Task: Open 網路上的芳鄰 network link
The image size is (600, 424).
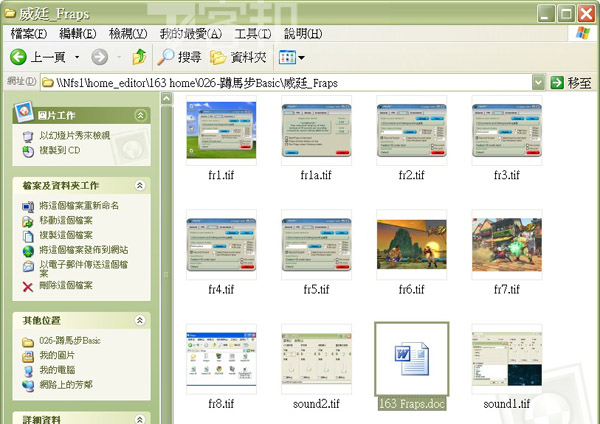Action: pyautogui.click(x=66, y=385)
